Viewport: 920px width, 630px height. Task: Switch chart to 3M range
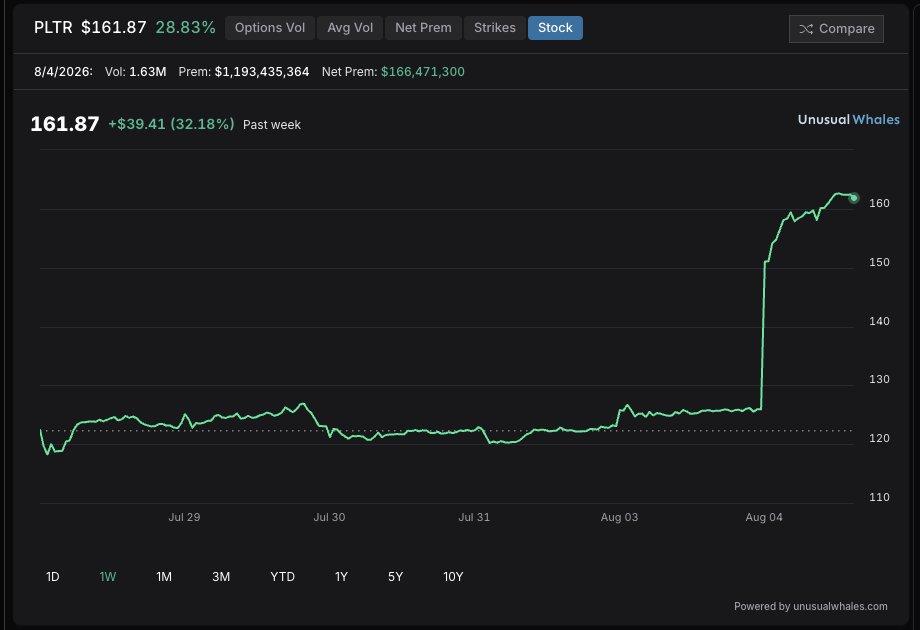(221, 577)
